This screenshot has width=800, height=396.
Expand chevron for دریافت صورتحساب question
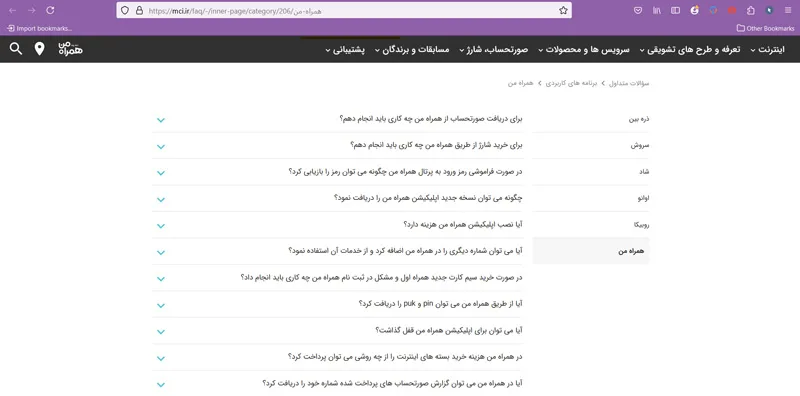click(x=161, y=120)
